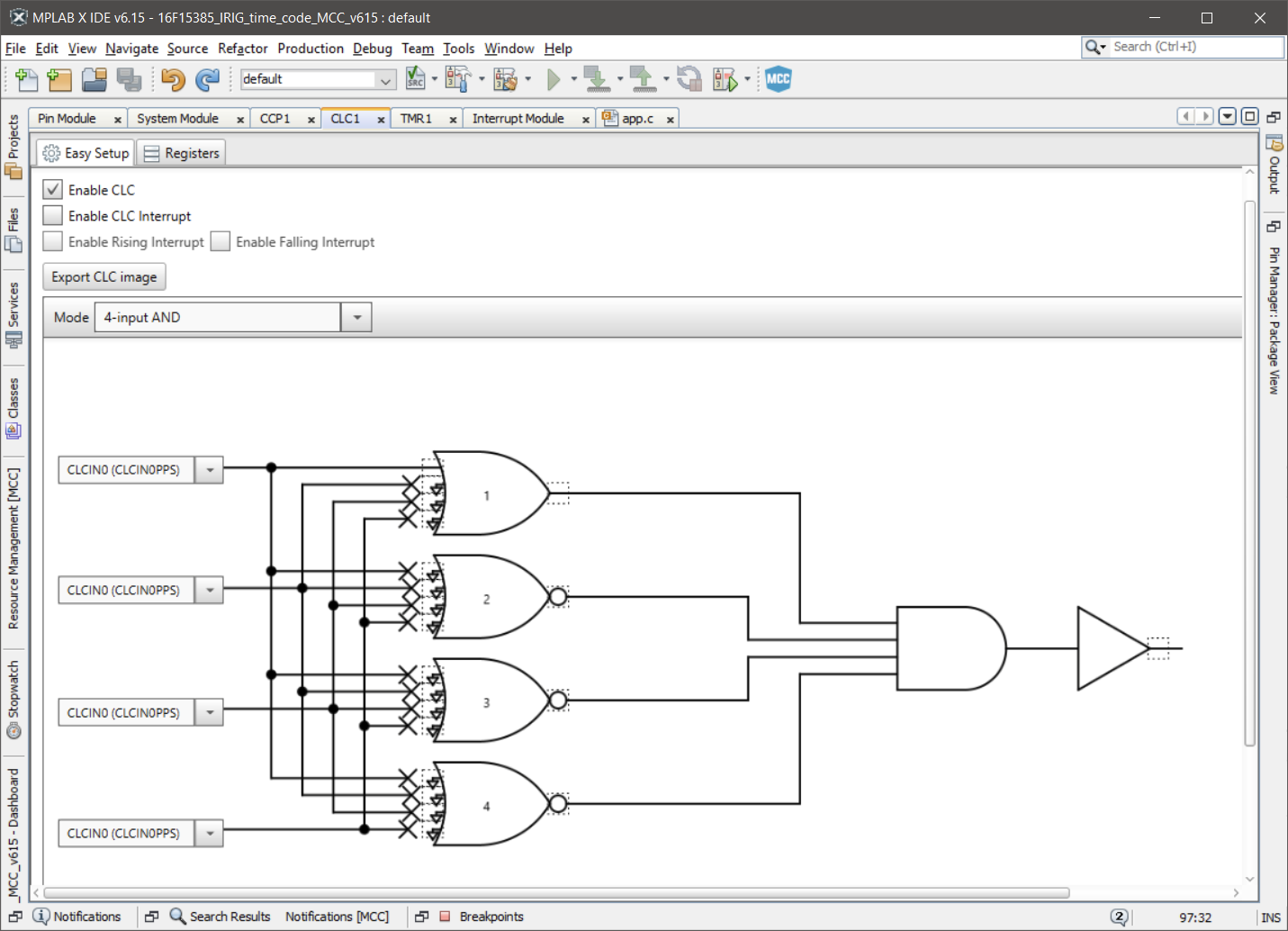
Task: Click the New File toolbar icon
Action: click(26, 80)
